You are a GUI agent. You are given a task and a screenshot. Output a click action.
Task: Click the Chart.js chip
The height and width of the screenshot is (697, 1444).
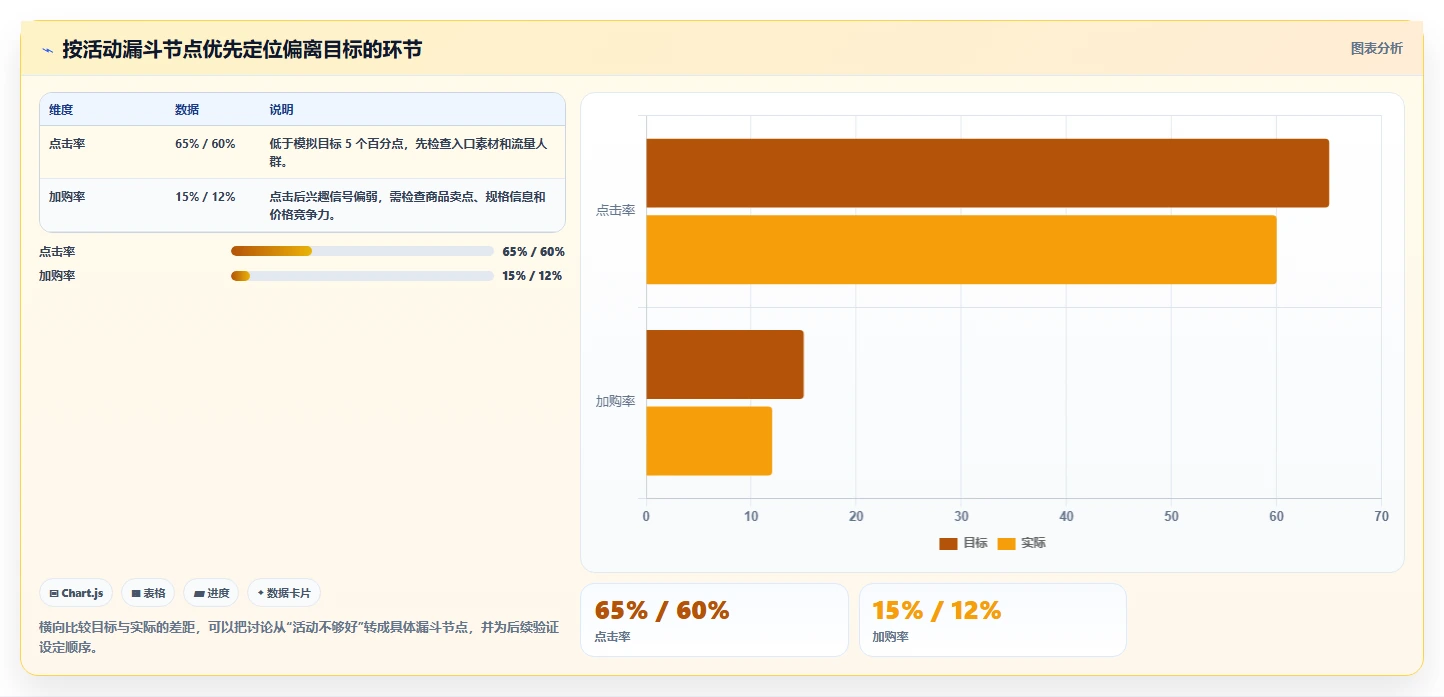[77, 593]
